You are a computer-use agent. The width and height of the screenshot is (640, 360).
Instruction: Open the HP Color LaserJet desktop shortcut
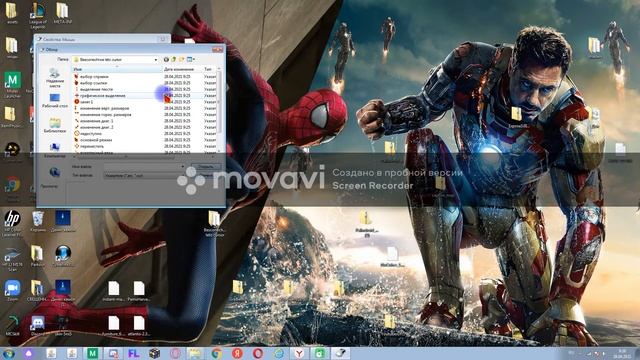coord(12,223)
